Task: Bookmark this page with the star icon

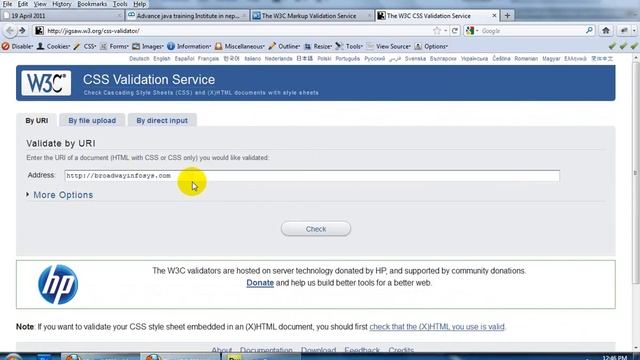Action: pos(437,31)
